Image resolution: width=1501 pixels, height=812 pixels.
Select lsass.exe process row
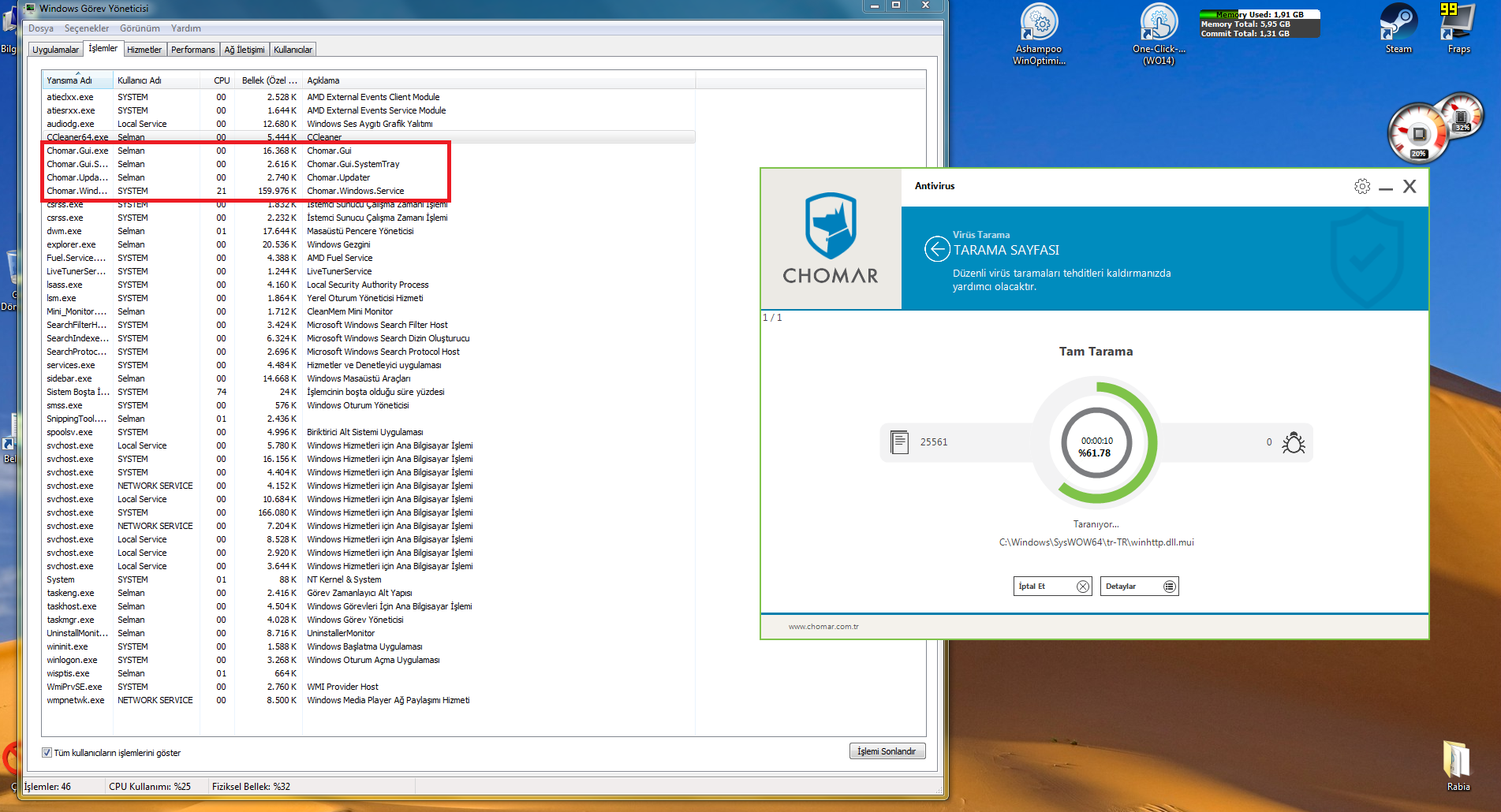point(368,285)
